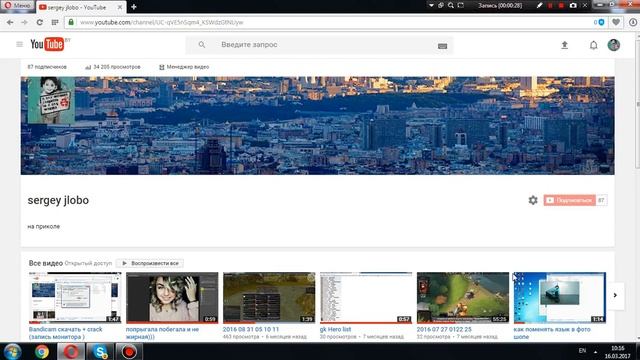Go to YouTube home via logo

[47, 44]
